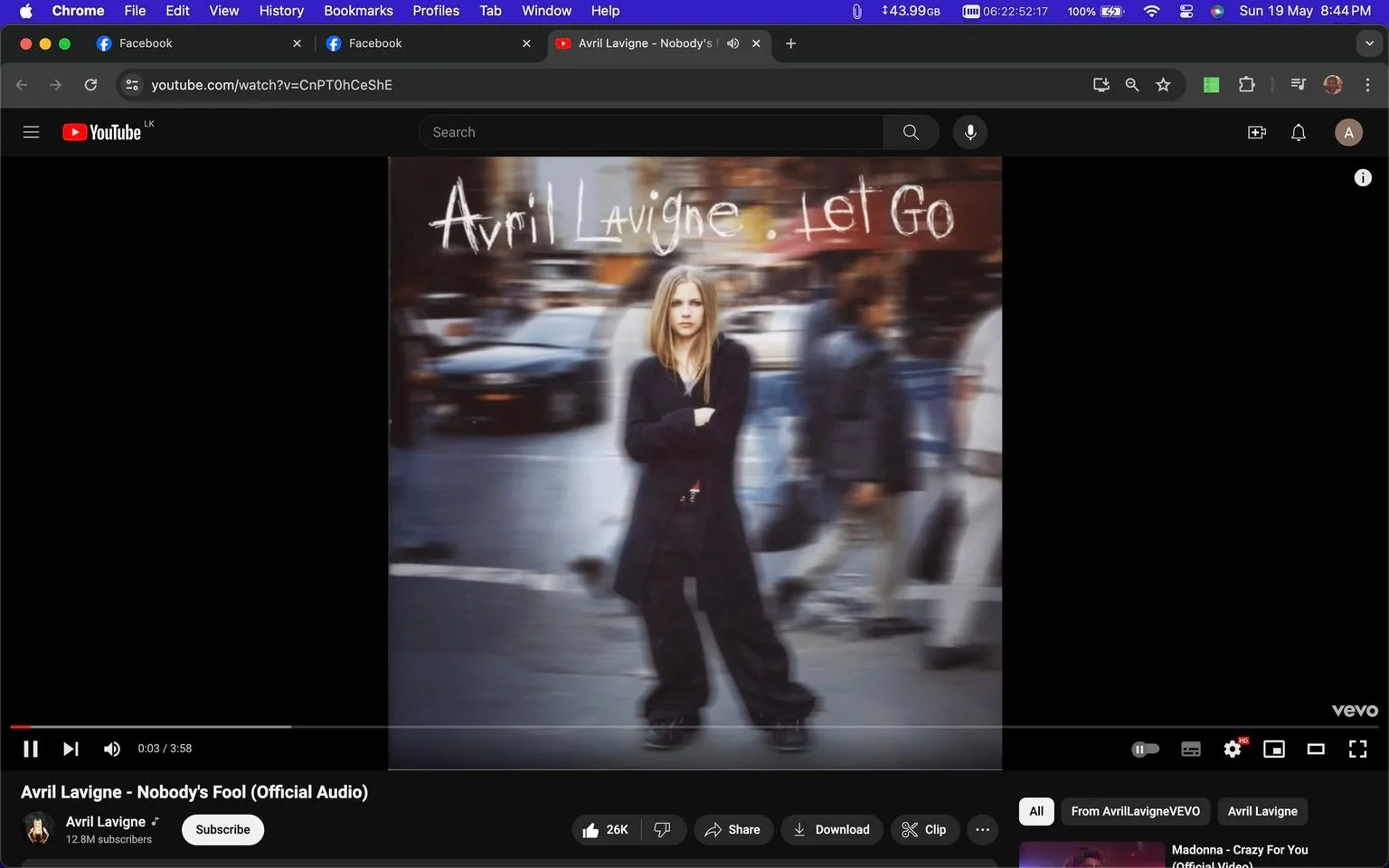Open the Profiles menu
This screenshot has height=868, width=1389.
(436, 11)
